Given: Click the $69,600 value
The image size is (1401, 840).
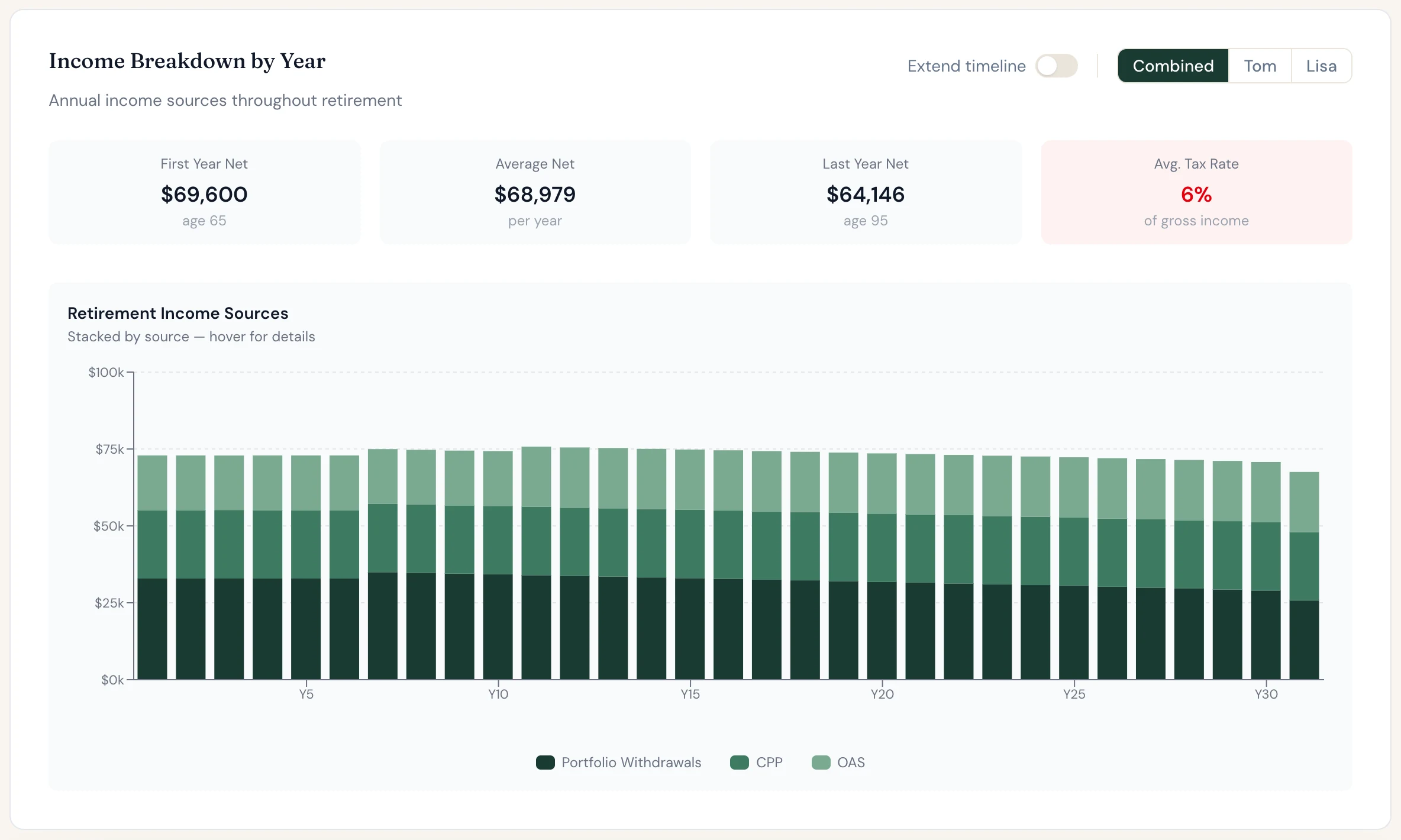Looking at the screenshot, I should [204, 195].
